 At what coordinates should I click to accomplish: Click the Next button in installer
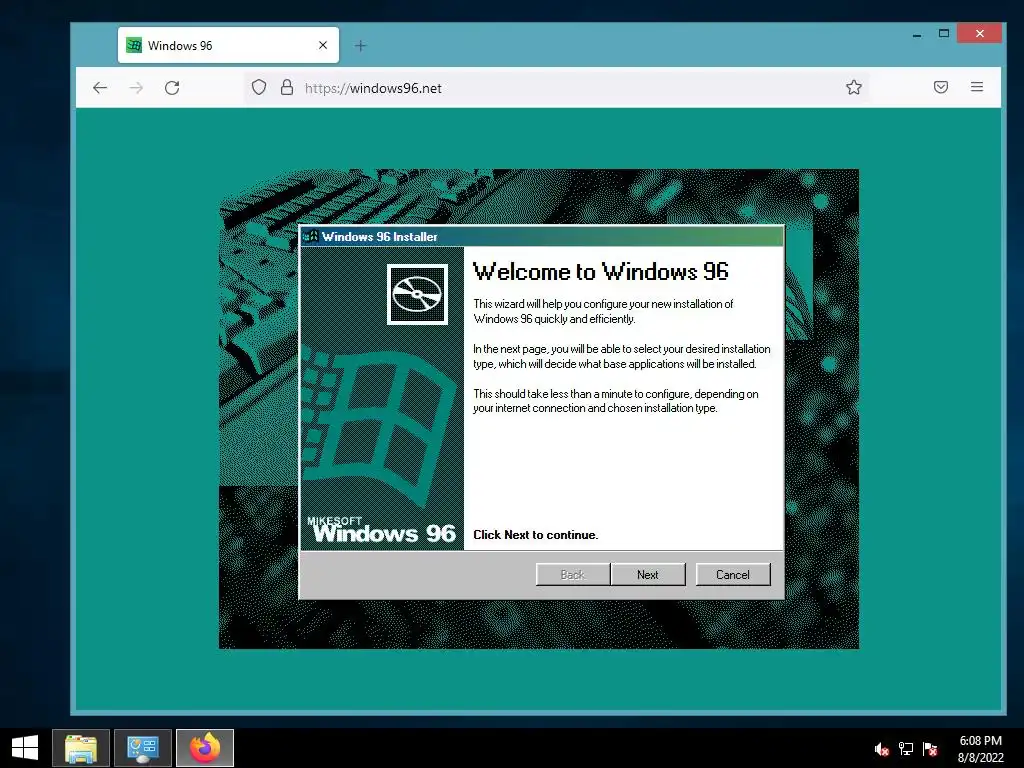(648, 574)
